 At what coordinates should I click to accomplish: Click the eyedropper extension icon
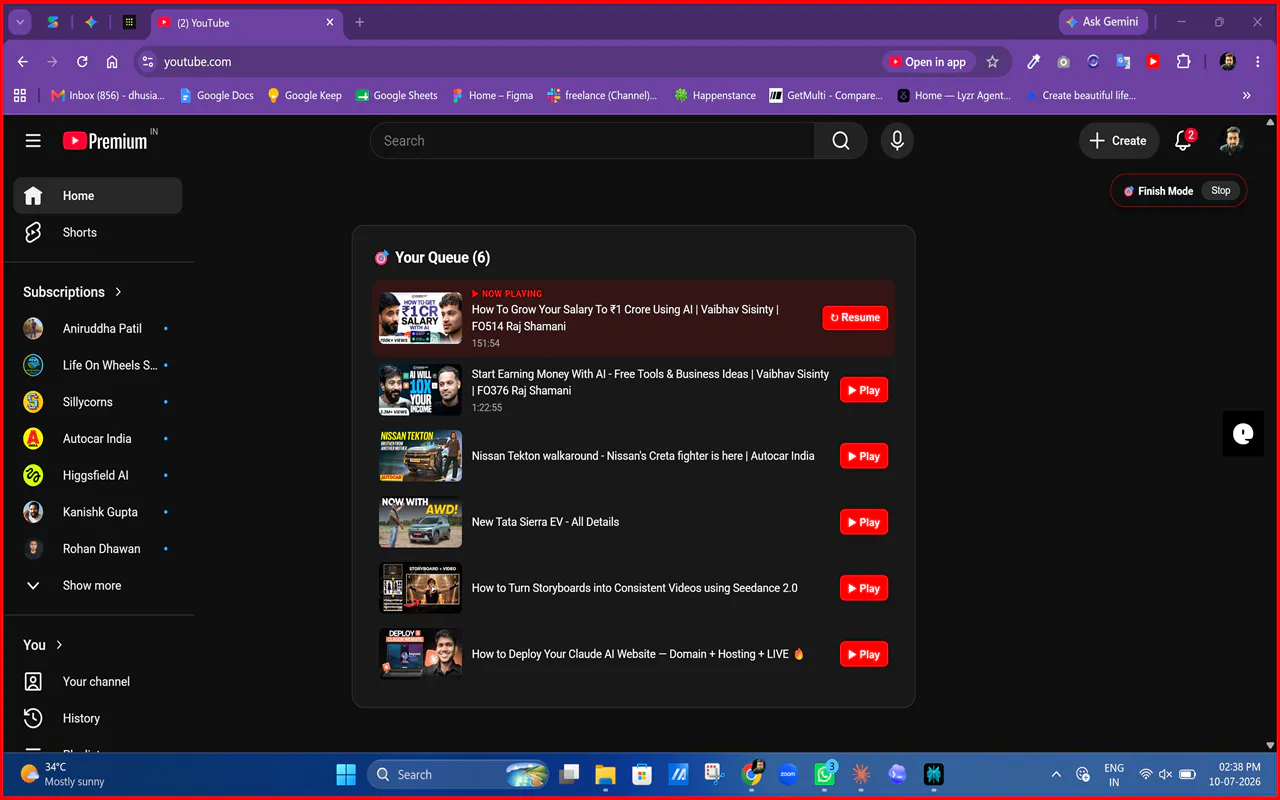coord(1033,62)
